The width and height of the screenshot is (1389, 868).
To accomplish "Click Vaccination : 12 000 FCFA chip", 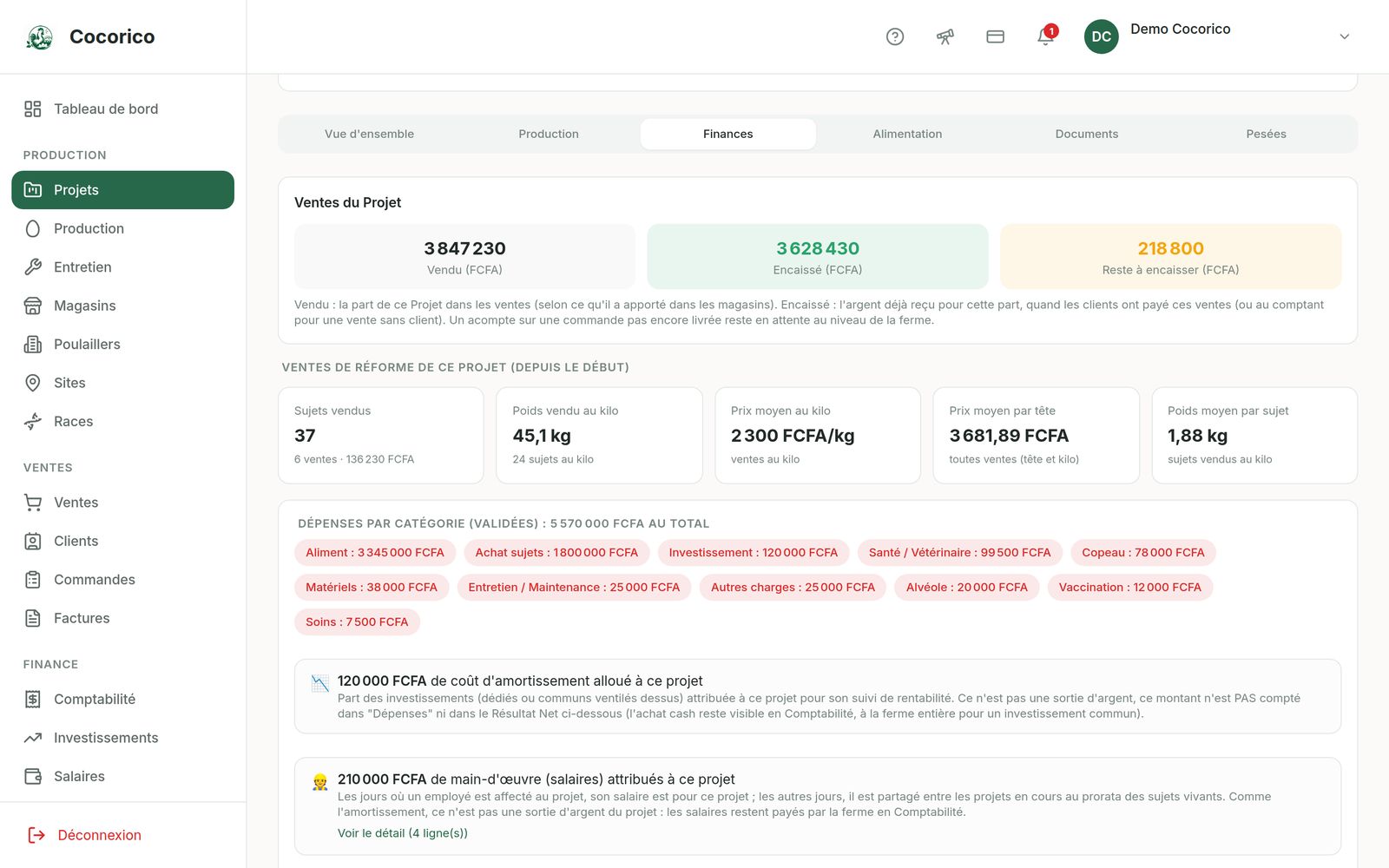I will [1130, 587].
